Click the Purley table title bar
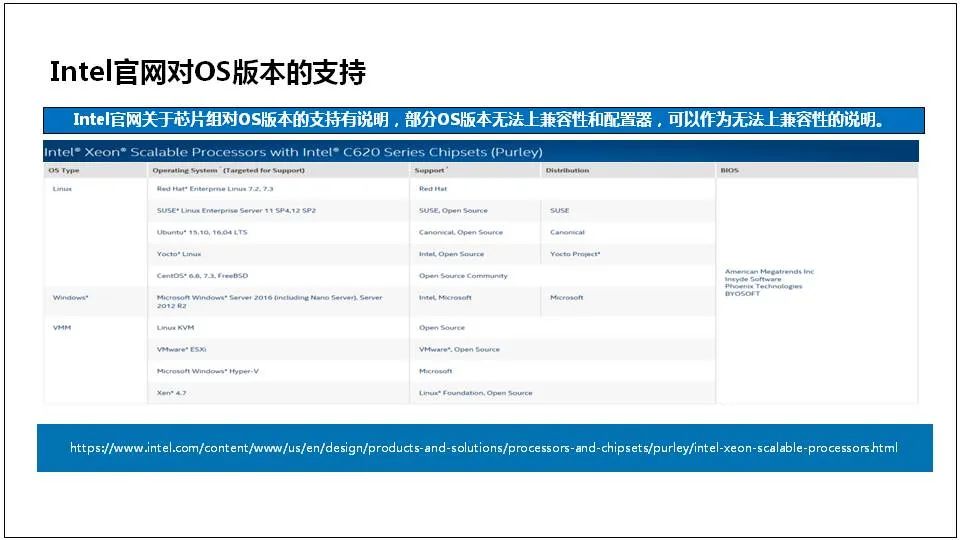 (x=481, y=151)
